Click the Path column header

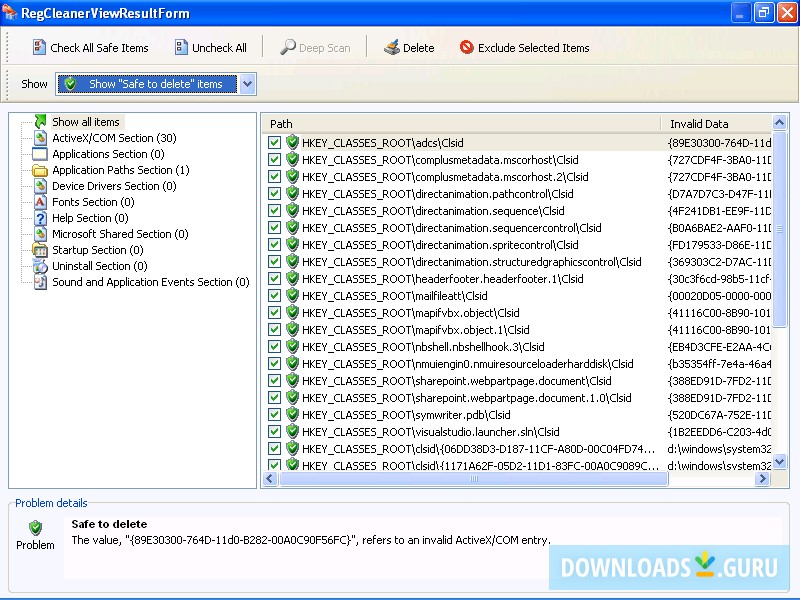pyautogui.click(x=461, y=123)
